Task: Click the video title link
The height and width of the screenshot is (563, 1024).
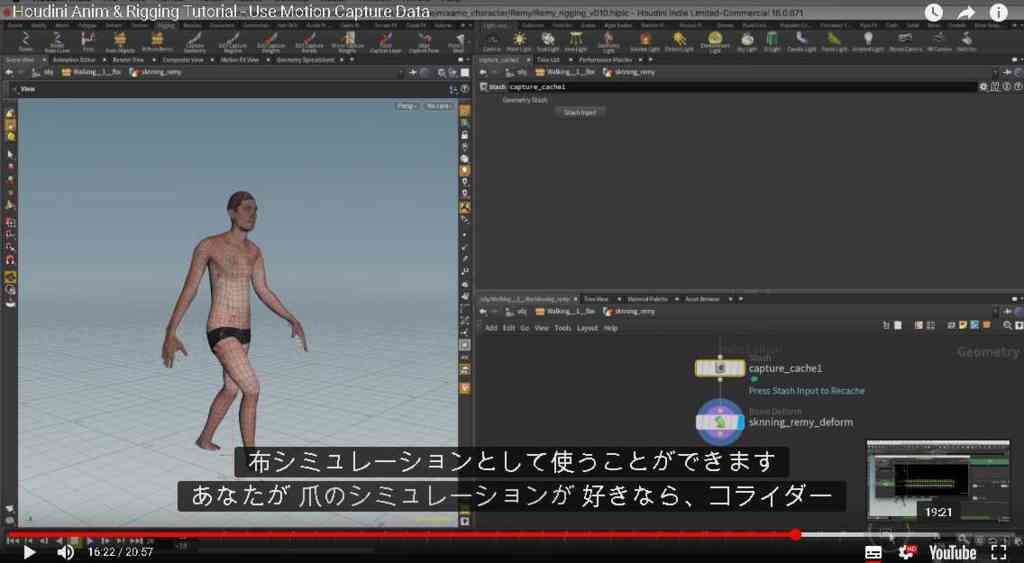Action: [221, 12]
